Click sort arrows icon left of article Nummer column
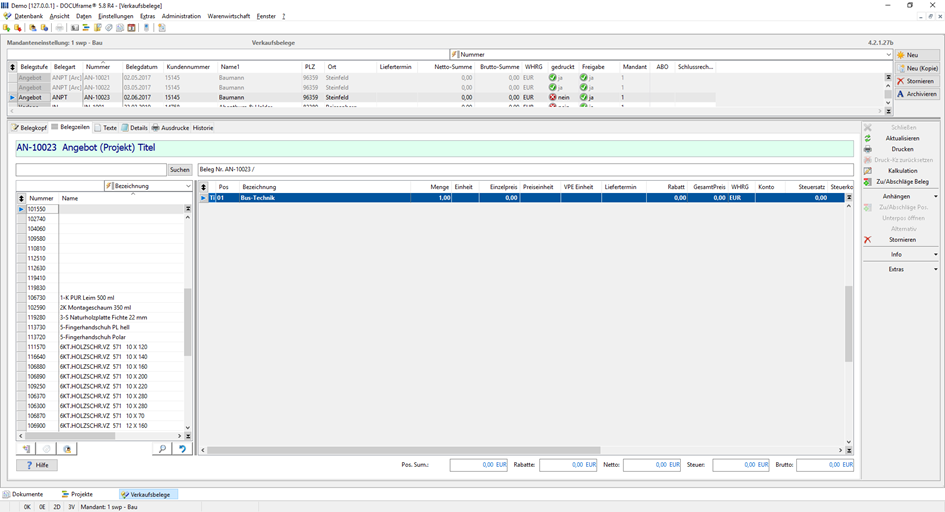Viewport: 945px width, 512px height. click(x=21, y=198)
